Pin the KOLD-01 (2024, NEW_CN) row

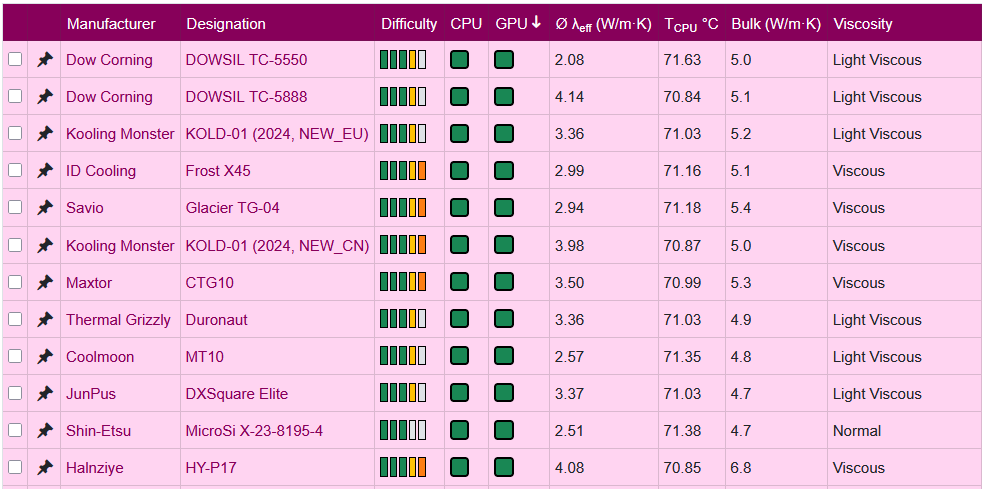pyautogui.click(x=45, y=246)
